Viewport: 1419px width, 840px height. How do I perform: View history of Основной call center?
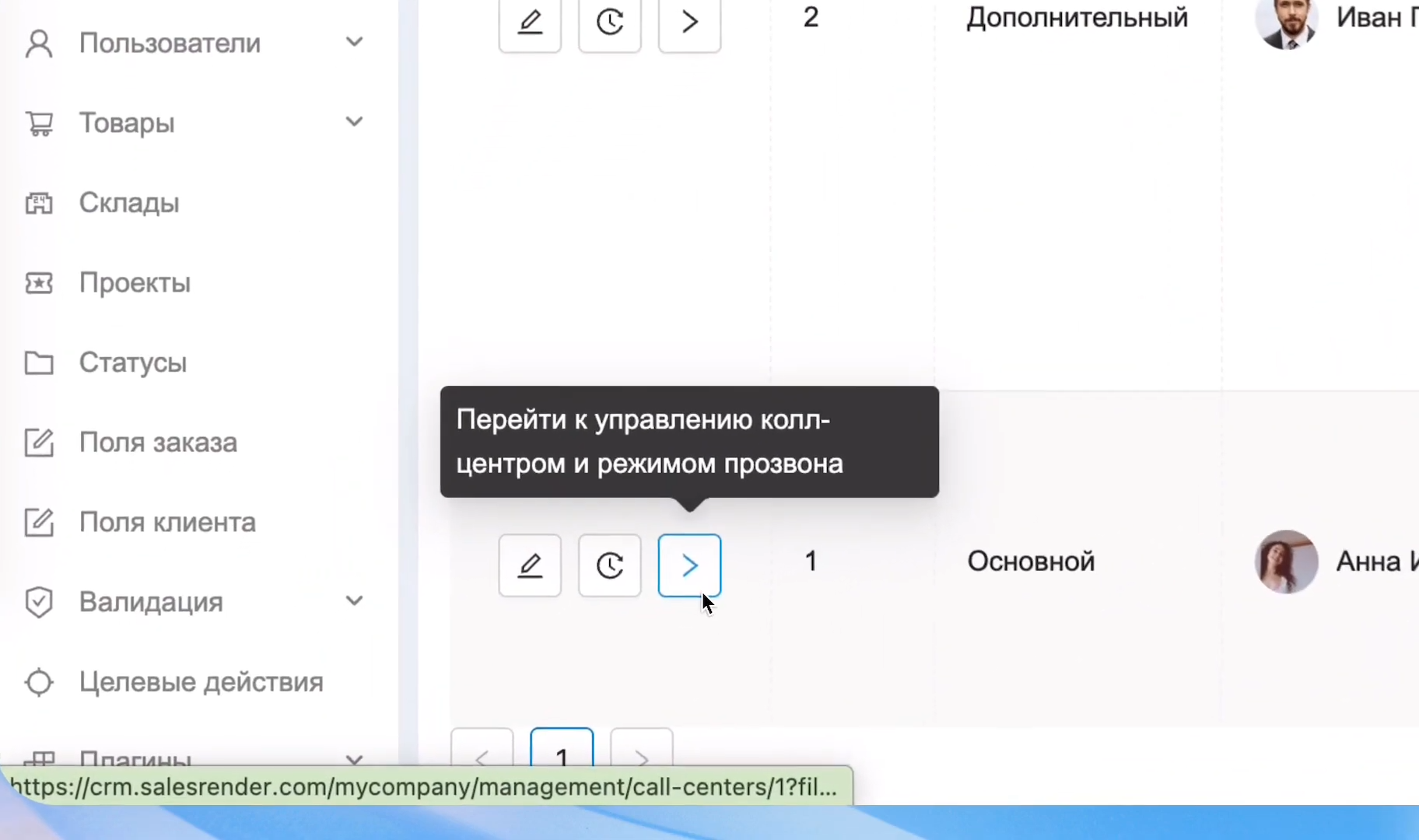tap(610, 565)
